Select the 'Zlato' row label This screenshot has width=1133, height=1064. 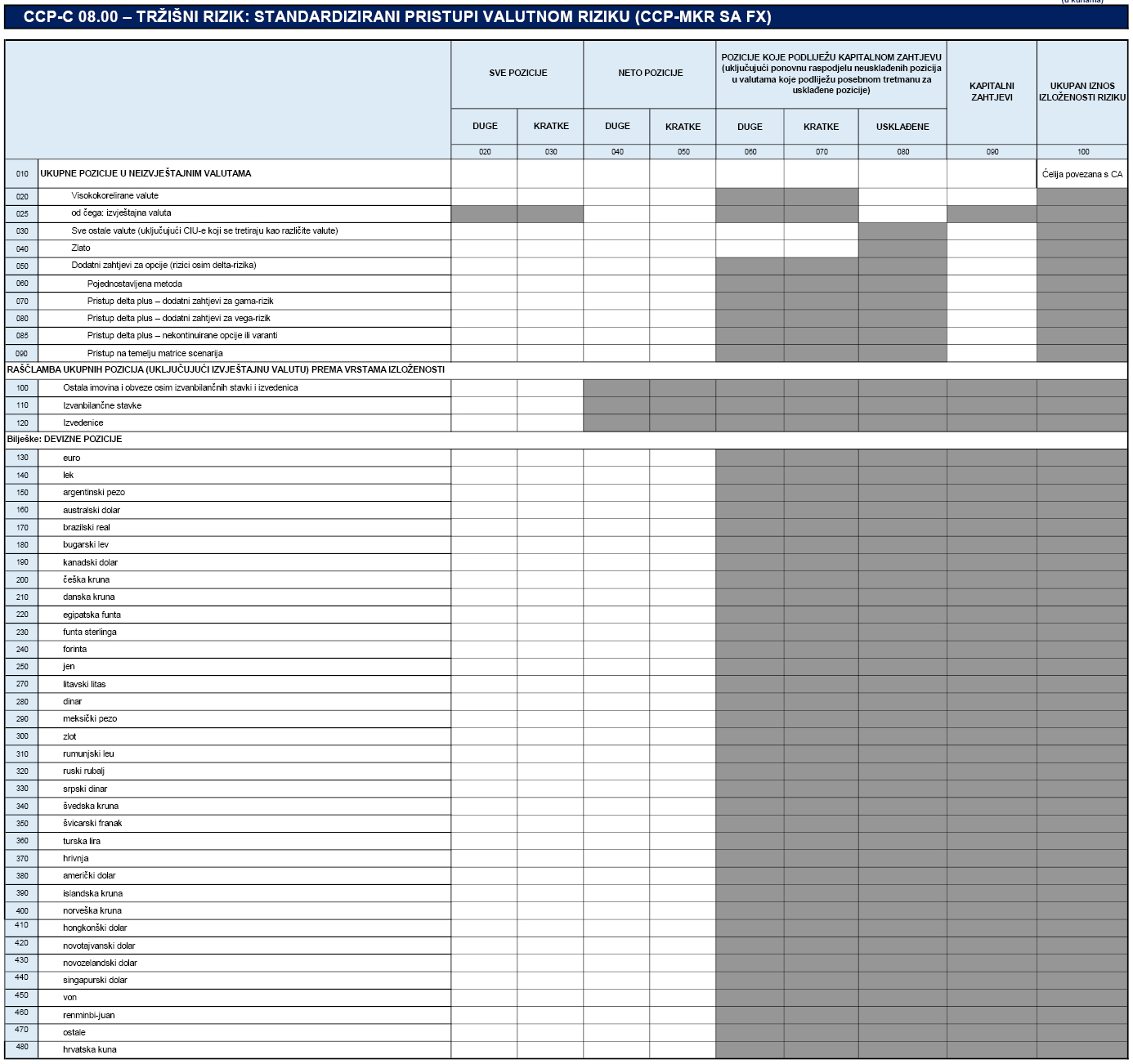click(81, 248)
